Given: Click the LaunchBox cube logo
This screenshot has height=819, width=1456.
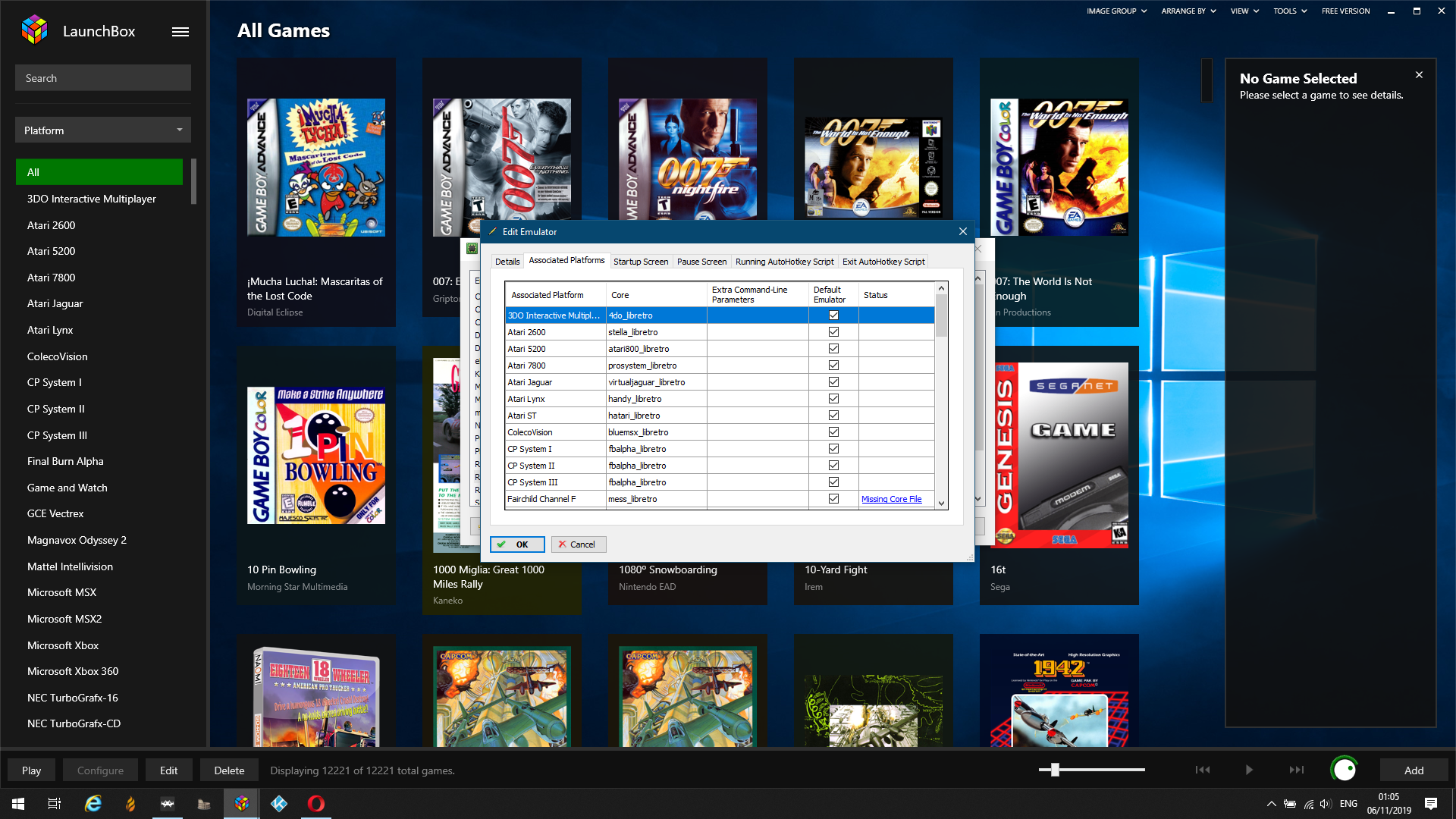Looking at the screenshot, I should click(x=34, y=30).
